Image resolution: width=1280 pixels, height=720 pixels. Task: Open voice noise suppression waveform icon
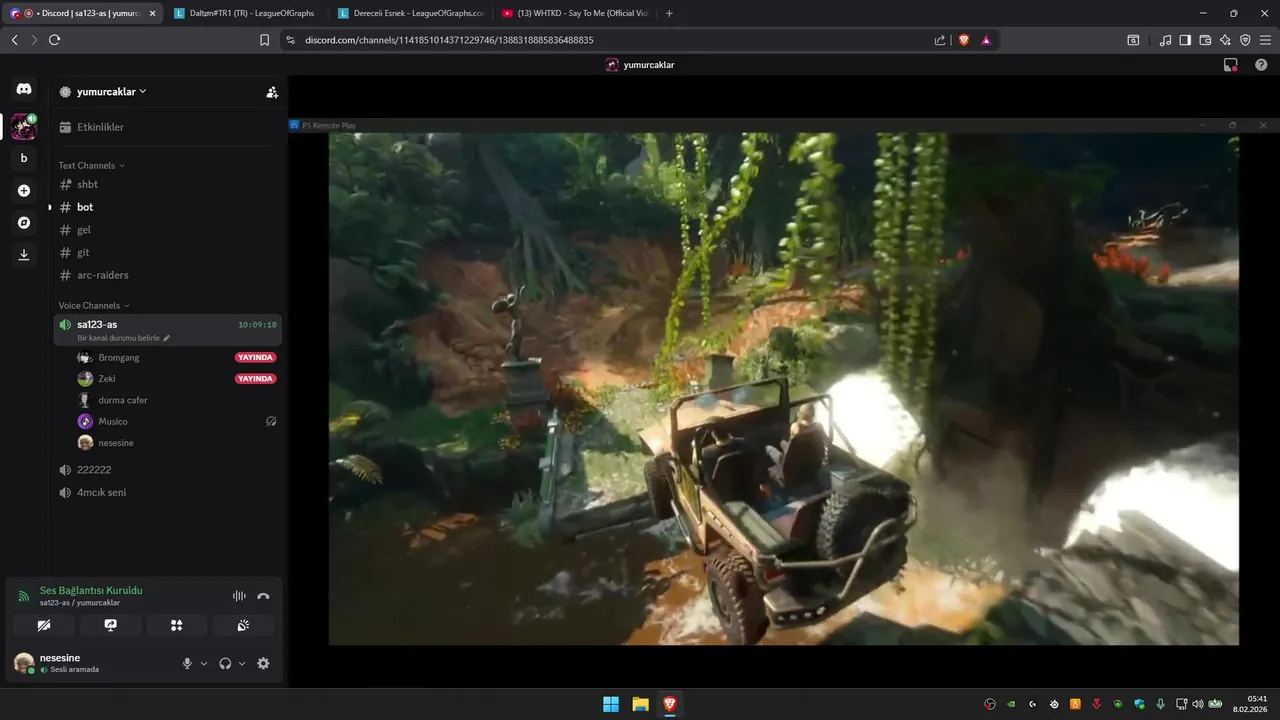point(239,596)
